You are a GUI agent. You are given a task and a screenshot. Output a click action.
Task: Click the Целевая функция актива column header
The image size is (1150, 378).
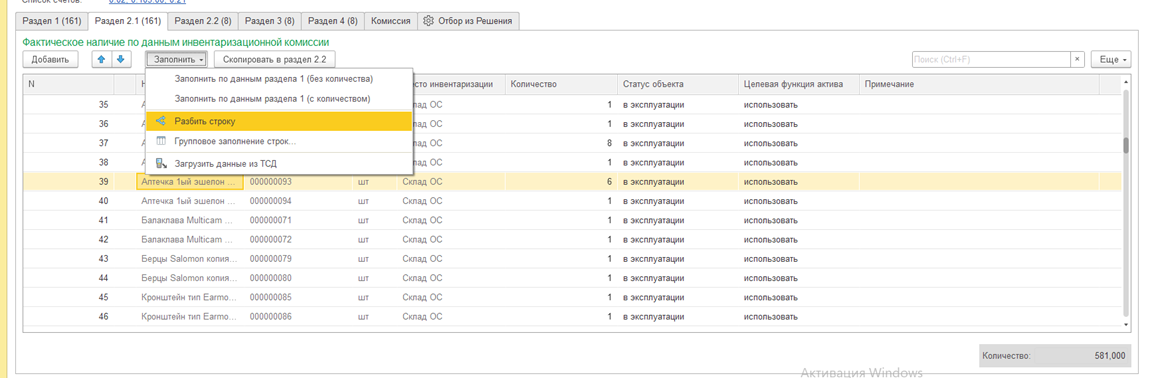799,84
